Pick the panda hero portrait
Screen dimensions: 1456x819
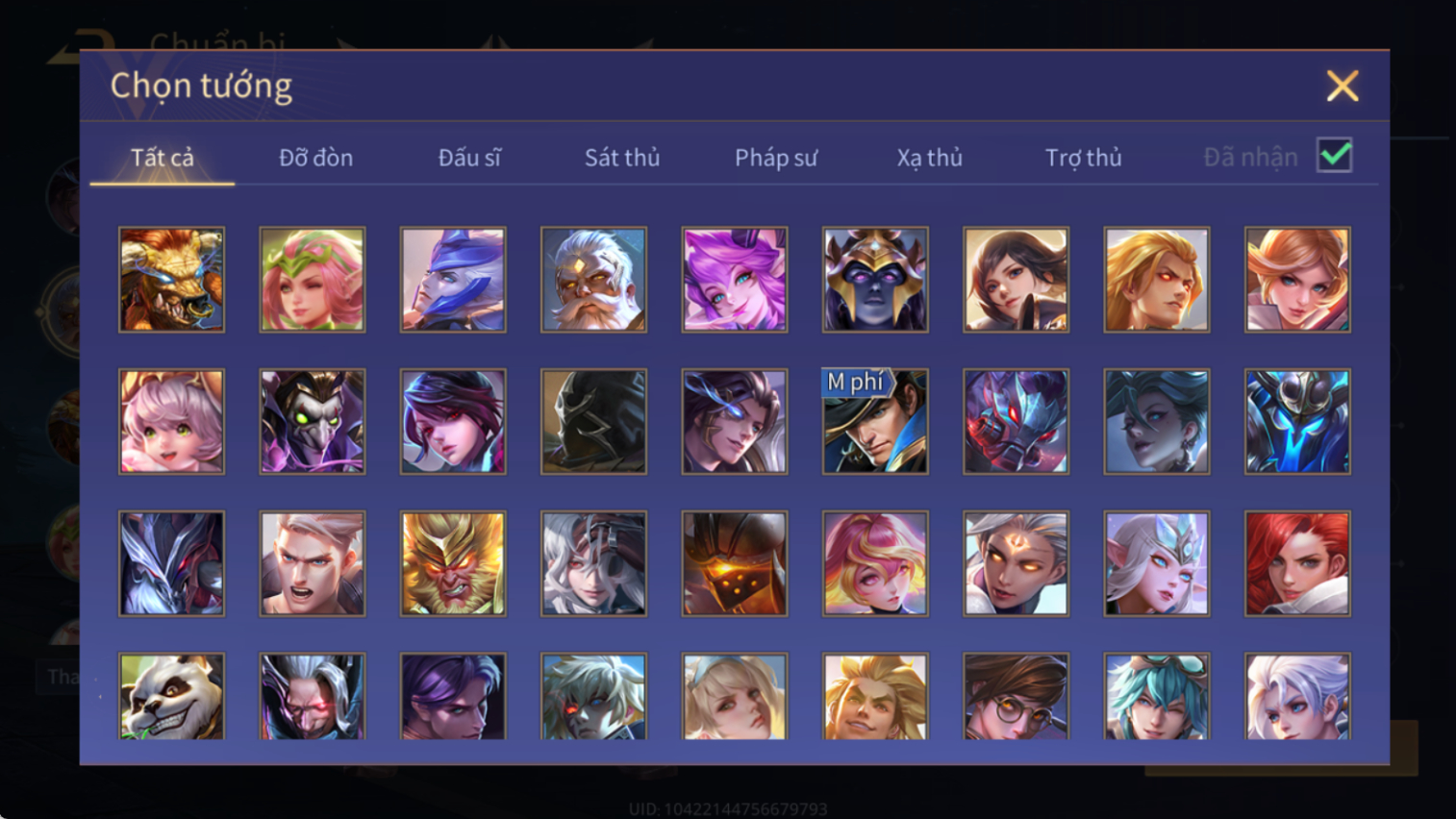point(171,697)
